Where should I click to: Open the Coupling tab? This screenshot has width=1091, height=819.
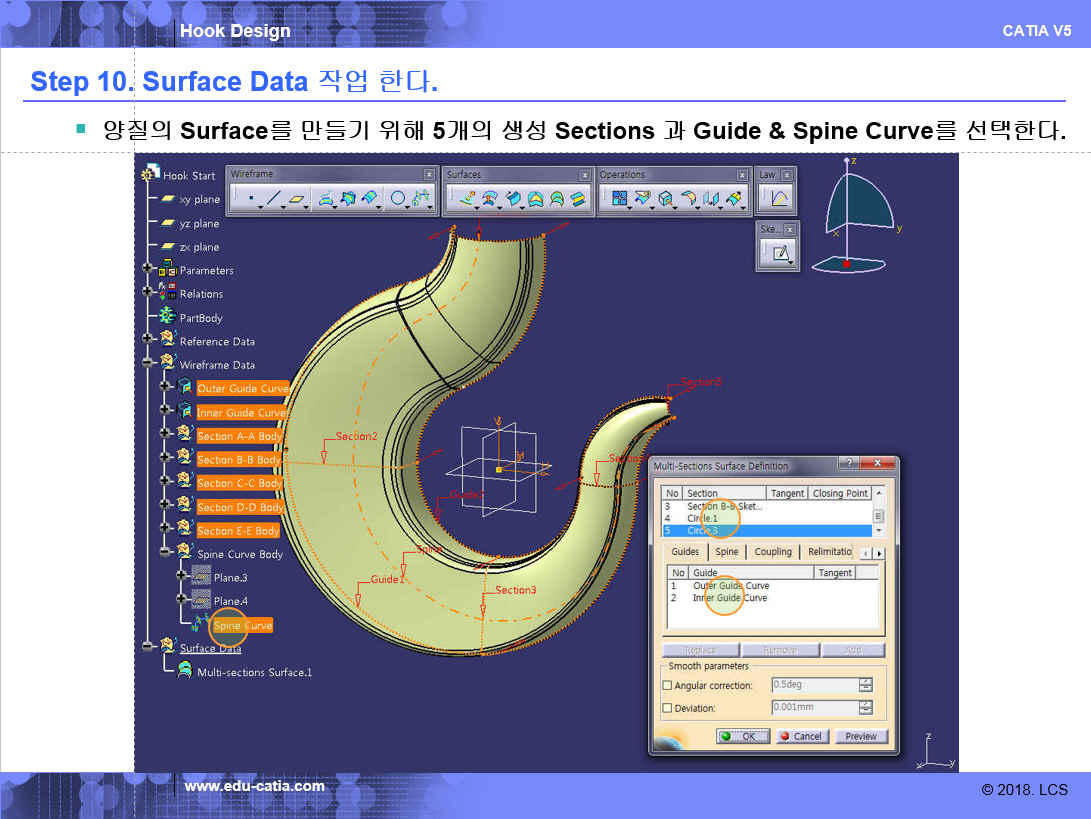pyautogui.click(x=772, y=552)
